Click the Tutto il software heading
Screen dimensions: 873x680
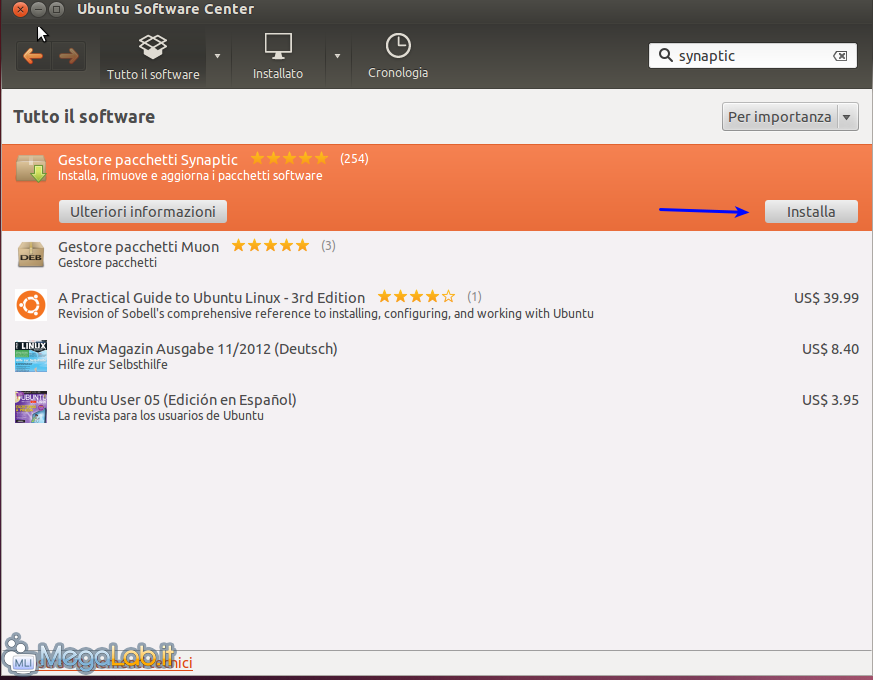pyautogui.click(x=84, y=117)
